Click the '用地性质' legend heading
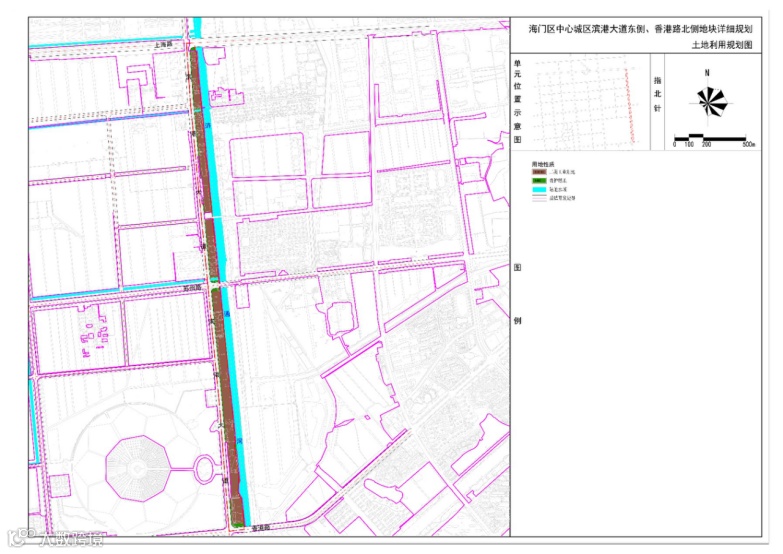Image resolution: width=783 pixels, height=554 pixels. pos(543,164)
